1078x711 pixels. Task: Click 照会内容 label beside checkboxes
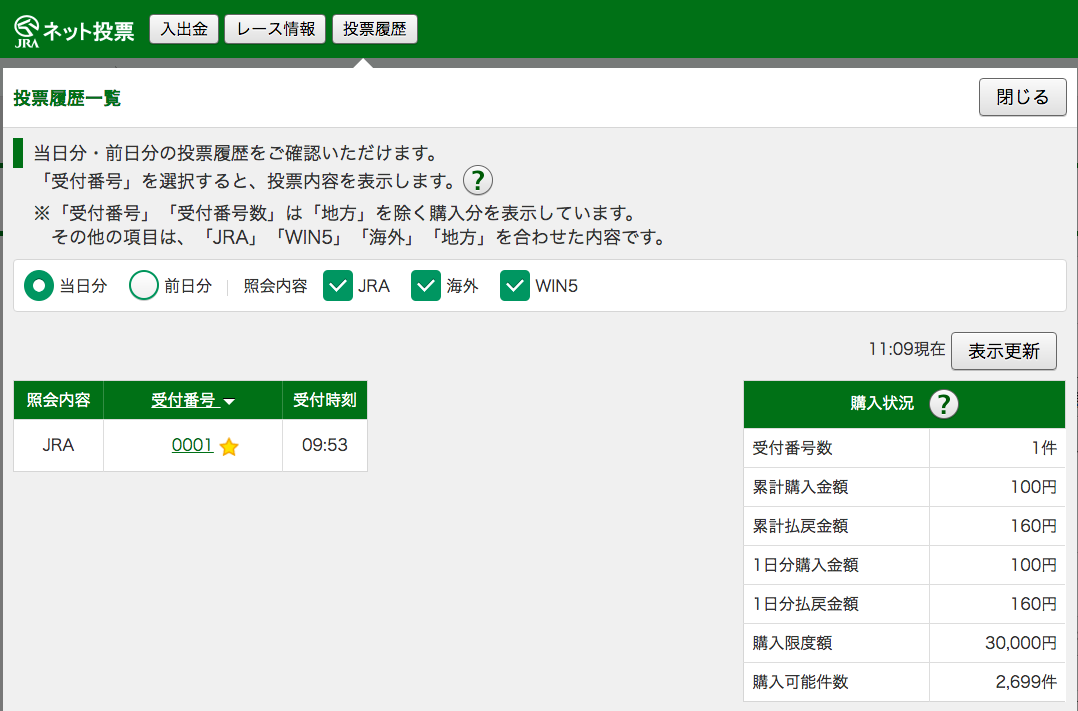point(275,286)
